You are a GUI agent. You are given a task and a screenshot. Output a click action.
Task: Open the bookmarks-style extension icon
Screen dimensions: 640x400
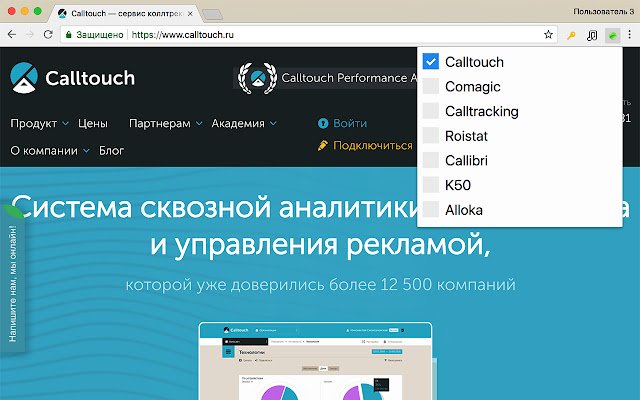592,36
